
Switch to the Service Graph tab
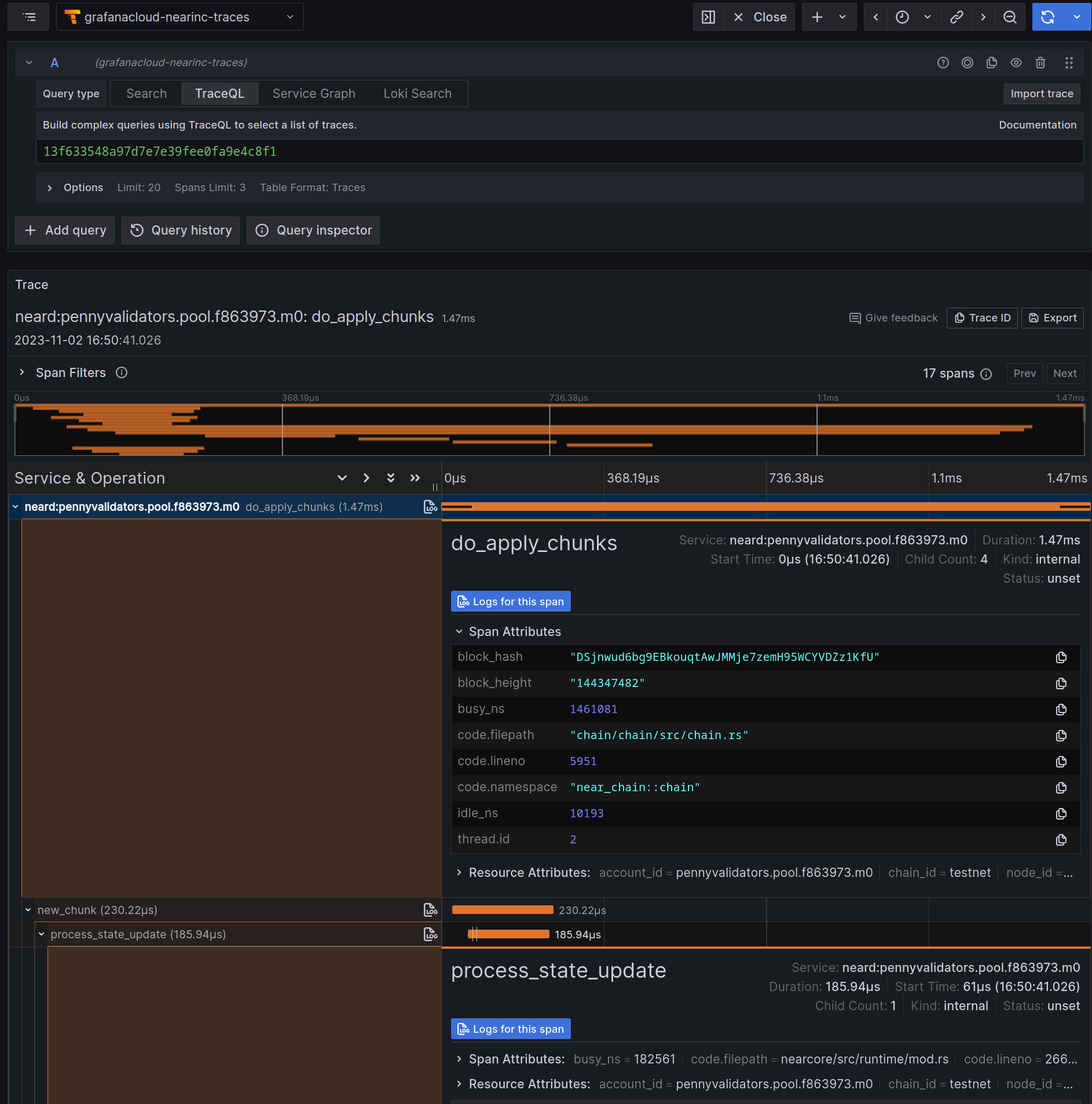click(x=314, y=93)
